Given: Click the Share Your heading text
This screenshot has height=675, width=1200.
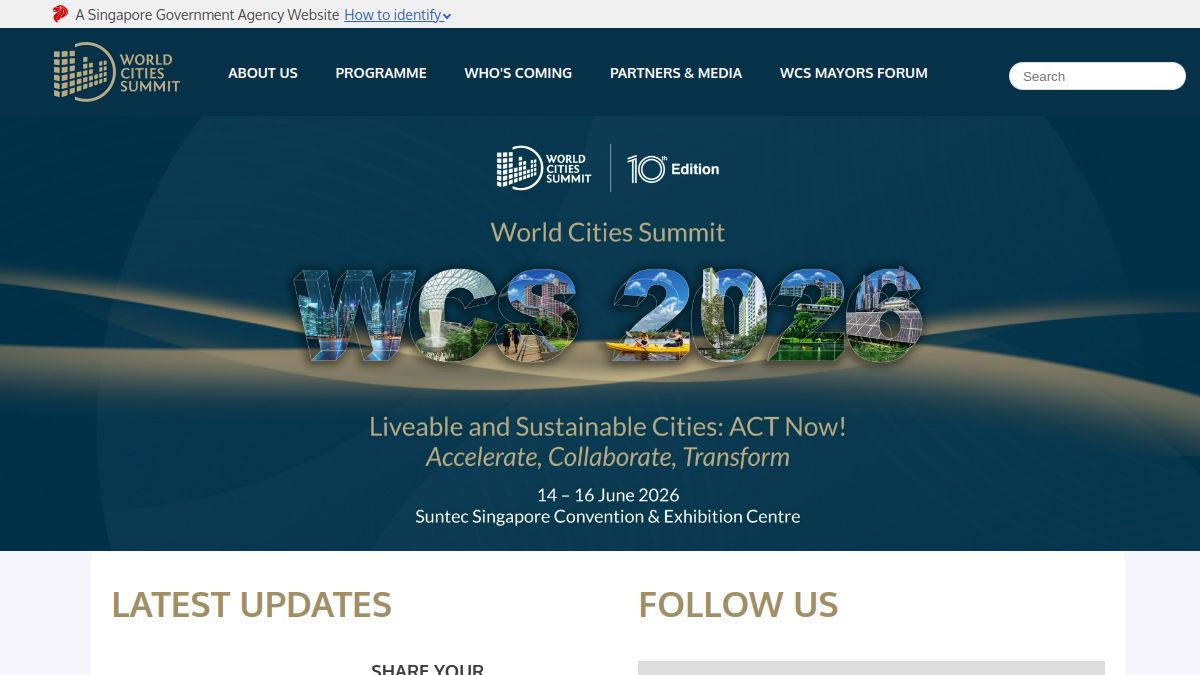Looking at the screenshot, I should tap(427, 669).
